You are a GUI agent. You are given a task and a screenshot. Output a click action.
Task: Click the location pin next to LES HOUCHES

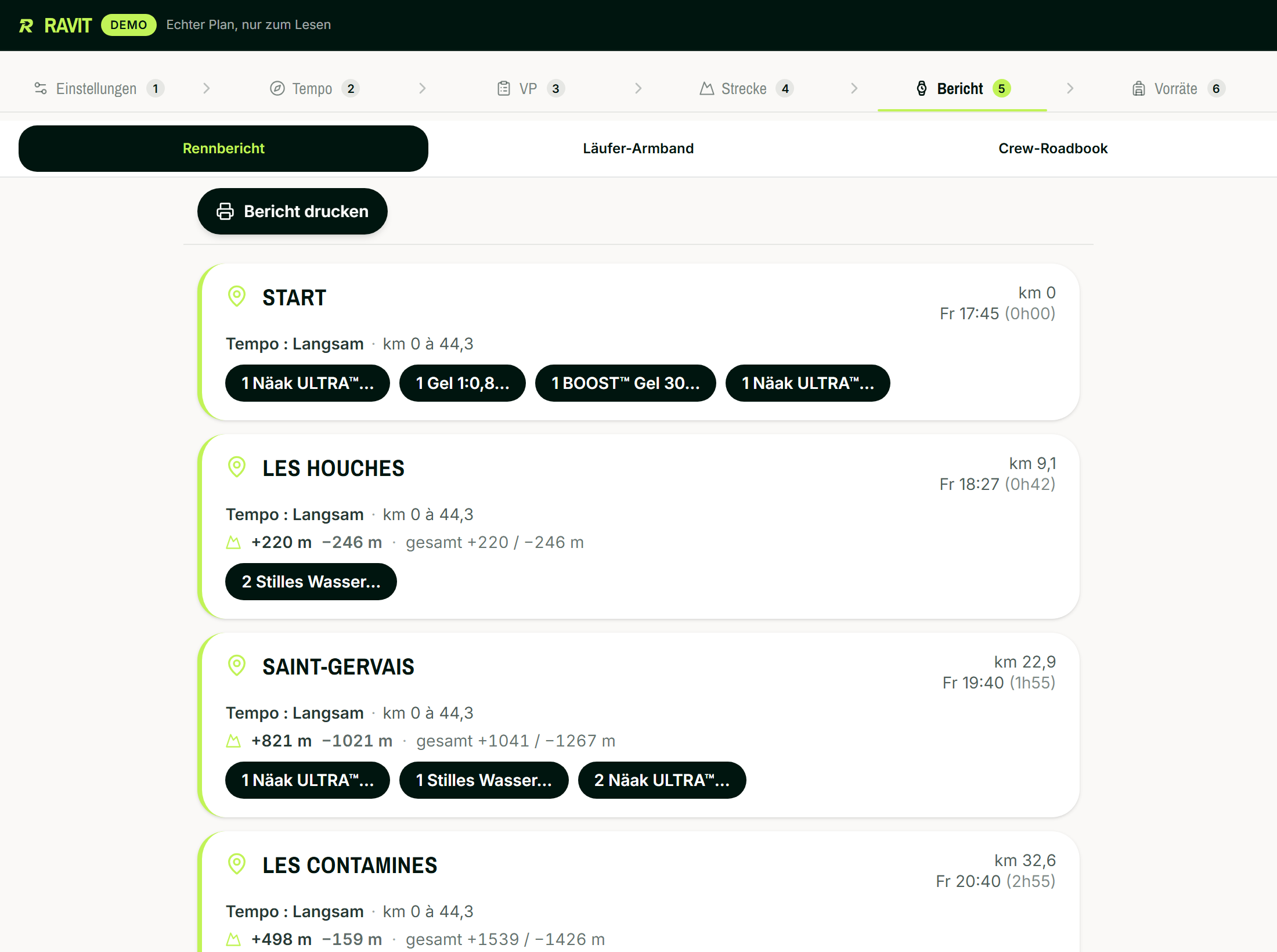(x=237, y=467)
